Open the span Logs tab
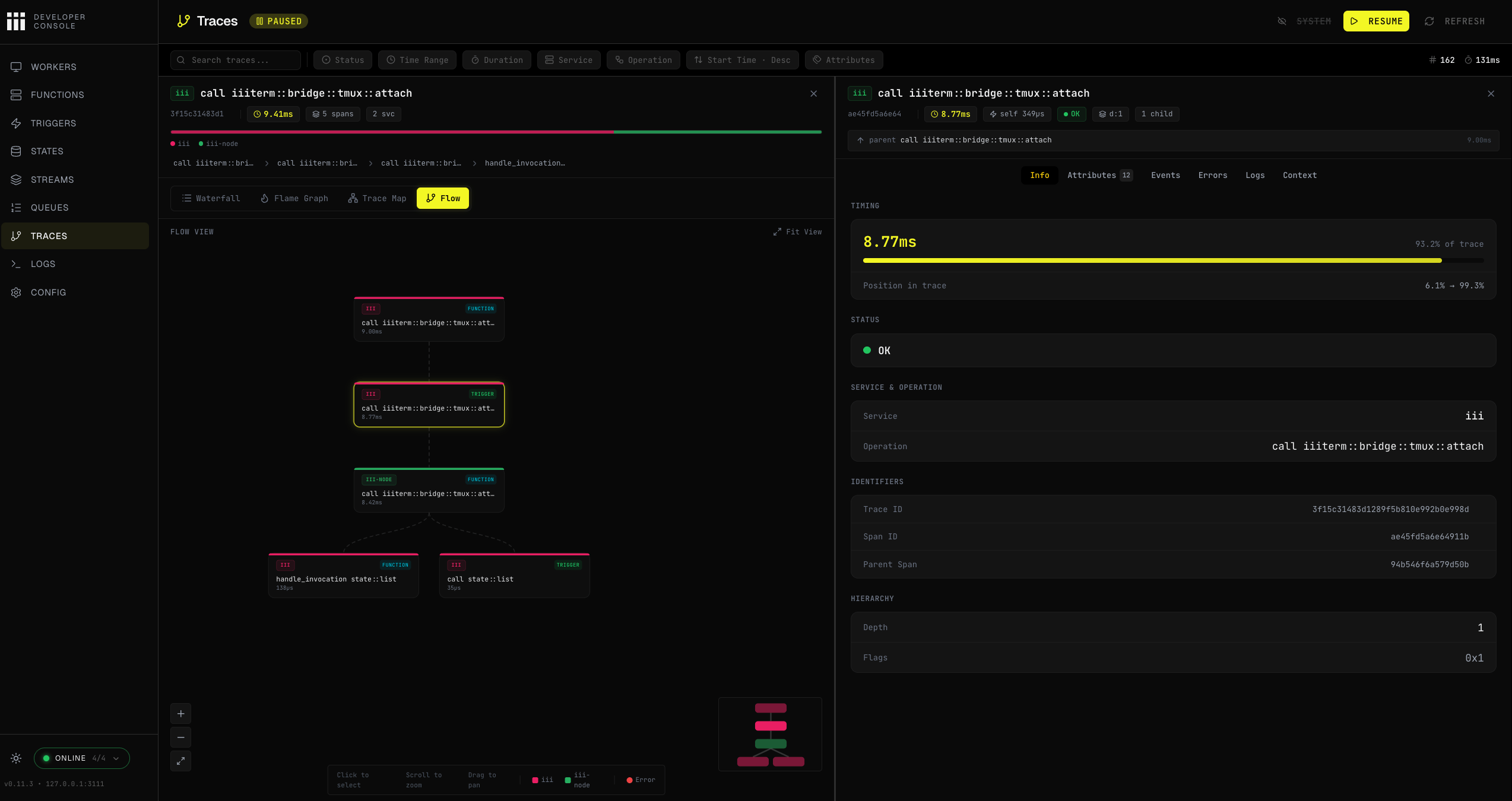The height and width of the screenshot is (801, 1512). click(x=1255, y=175)
